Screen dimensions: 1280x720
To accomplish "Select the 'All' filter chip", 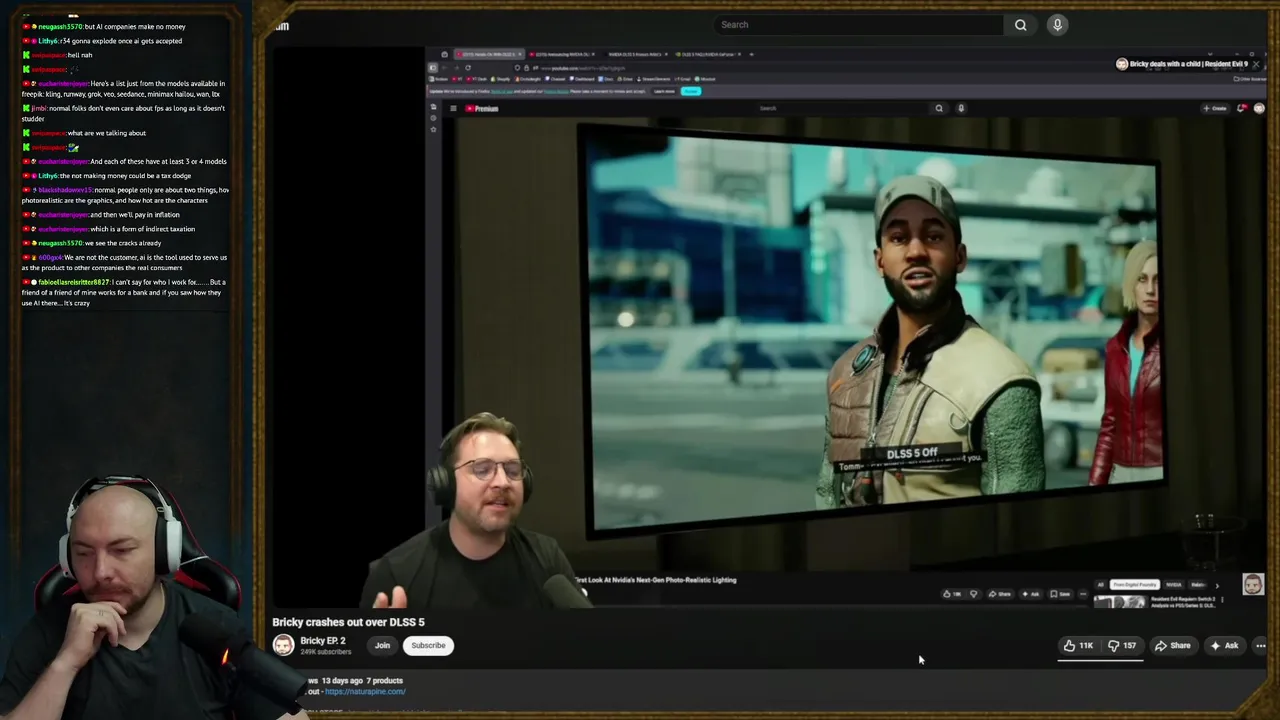I will [1101, 585].
